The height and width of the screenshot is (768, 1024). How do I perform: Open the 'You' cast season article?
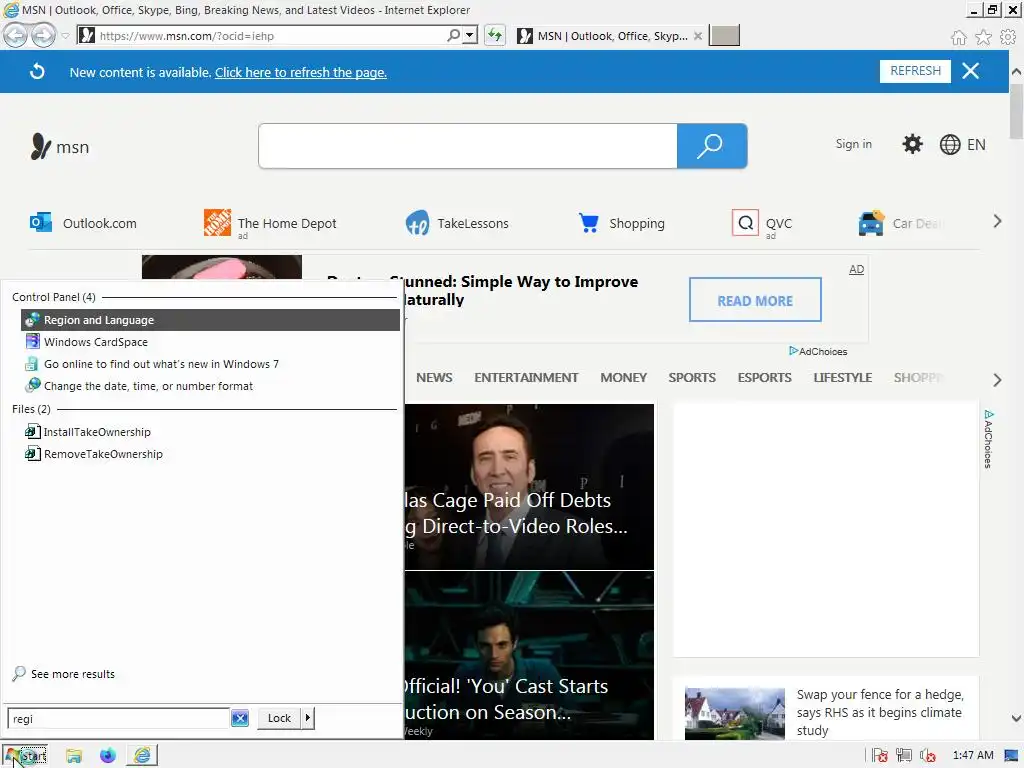tap(529, 656)
